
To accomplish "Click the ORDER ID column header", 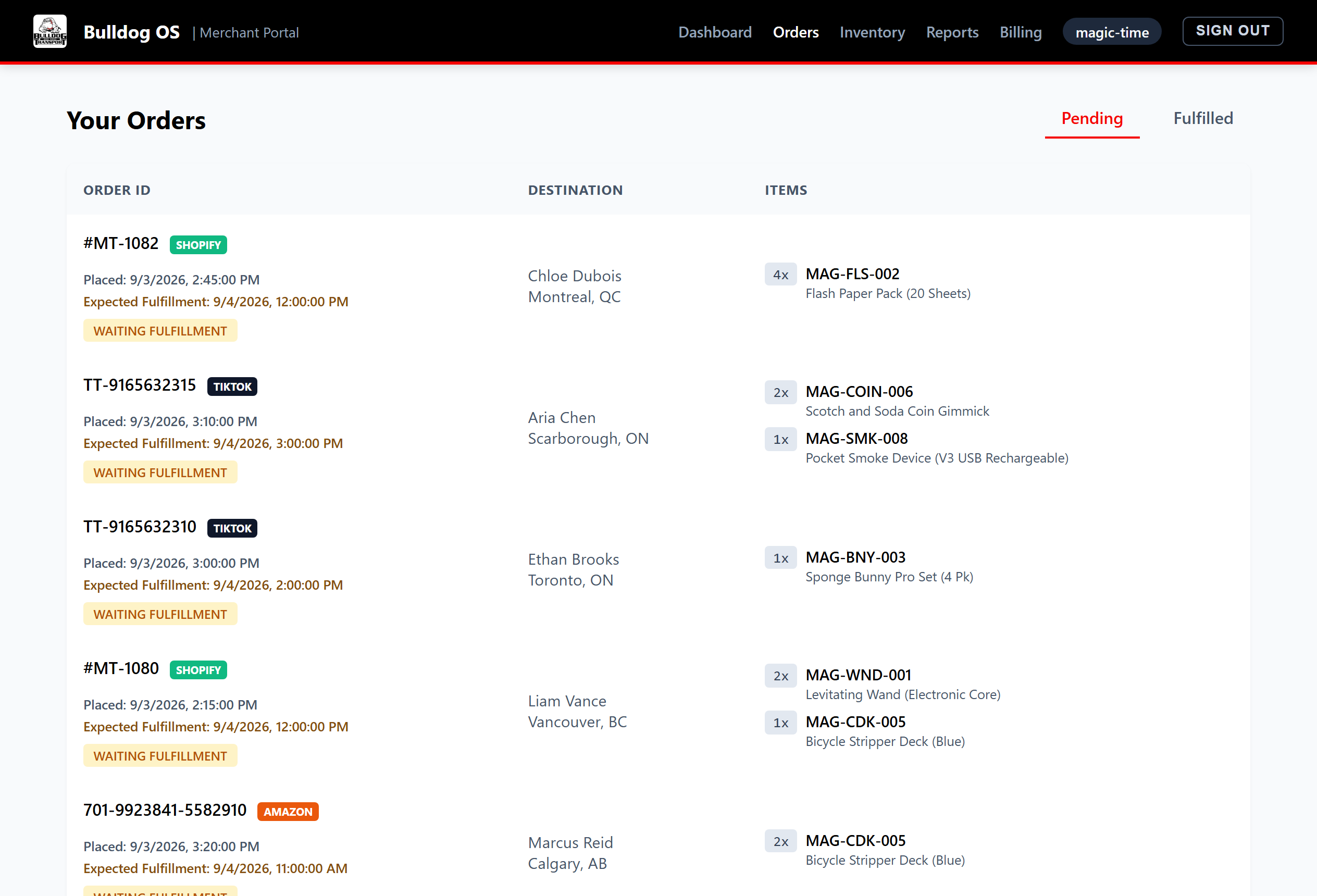I will point(117,191).
